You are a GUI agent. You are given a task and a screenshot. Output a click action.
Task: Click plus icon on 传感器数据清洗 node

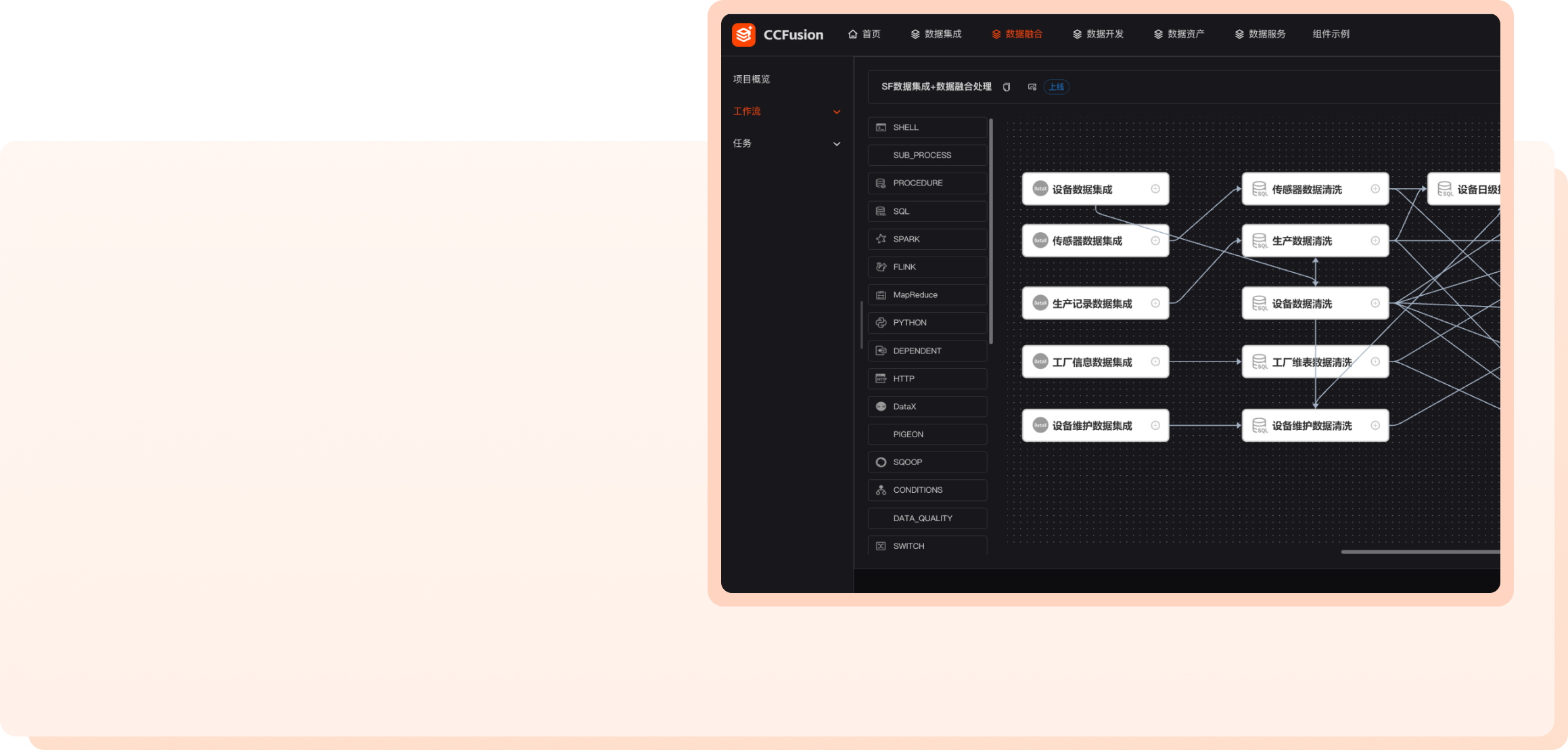click(1375, 189)
